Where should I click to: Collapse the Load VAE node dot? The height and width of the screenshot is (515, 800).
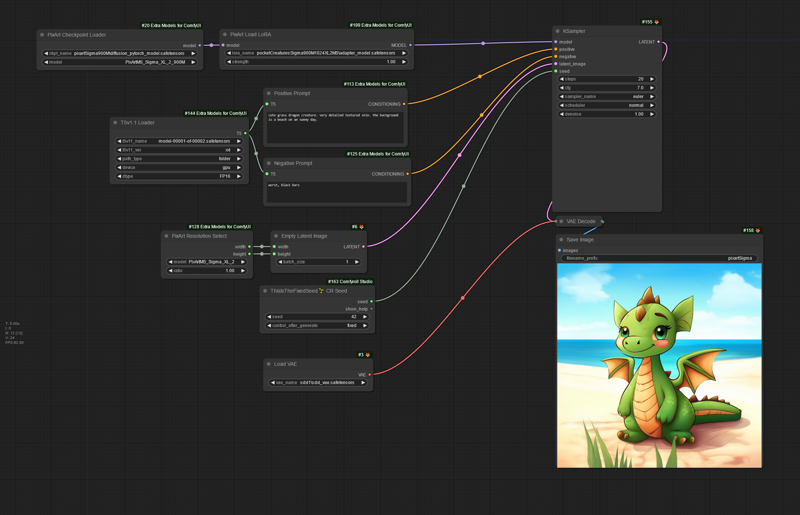point(268,364)
